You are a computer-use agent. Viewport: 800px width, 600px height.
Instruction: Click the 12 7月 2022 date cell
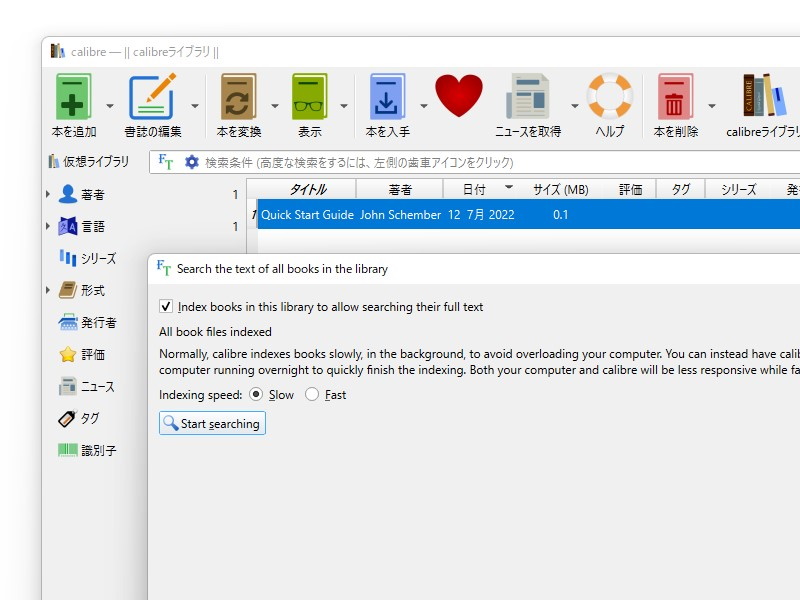(x=481, y=215)
